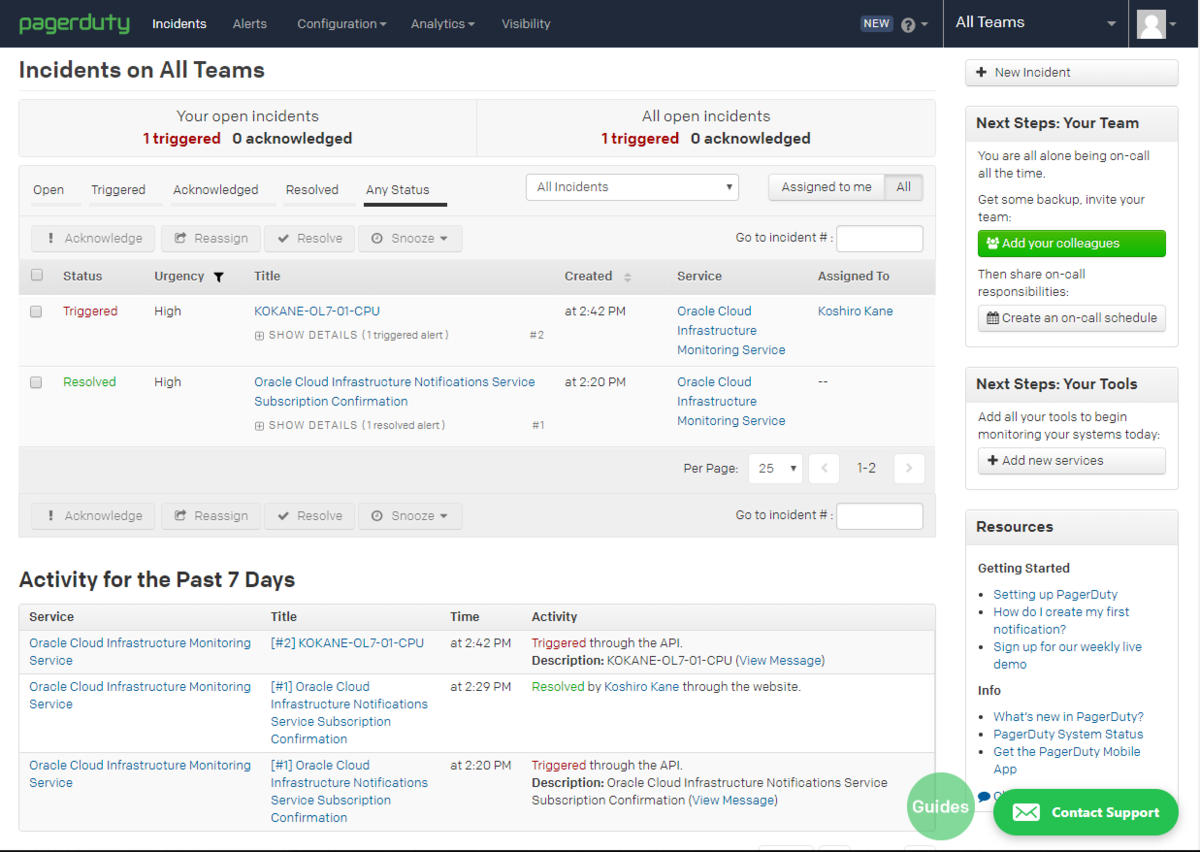Screen dimensions: 1200x852
Task: Expand details plus icon for KOKANE-OL7-01-CPU
Action: (x=259, y=336)
